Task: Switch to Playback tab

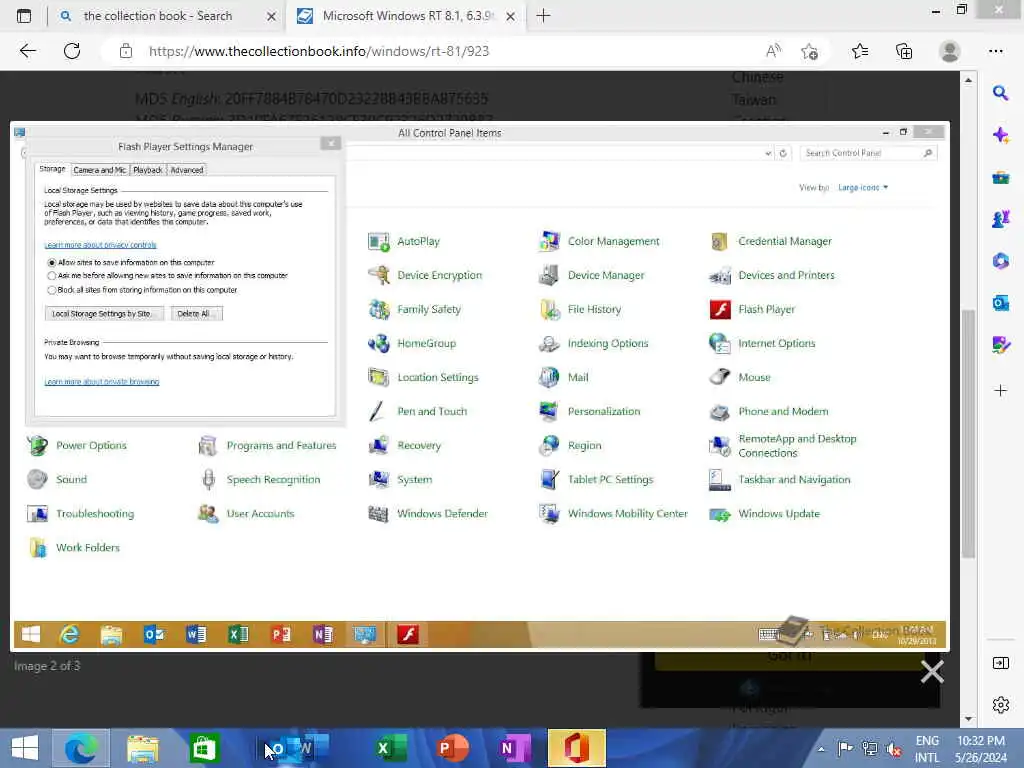Action: 148,170
